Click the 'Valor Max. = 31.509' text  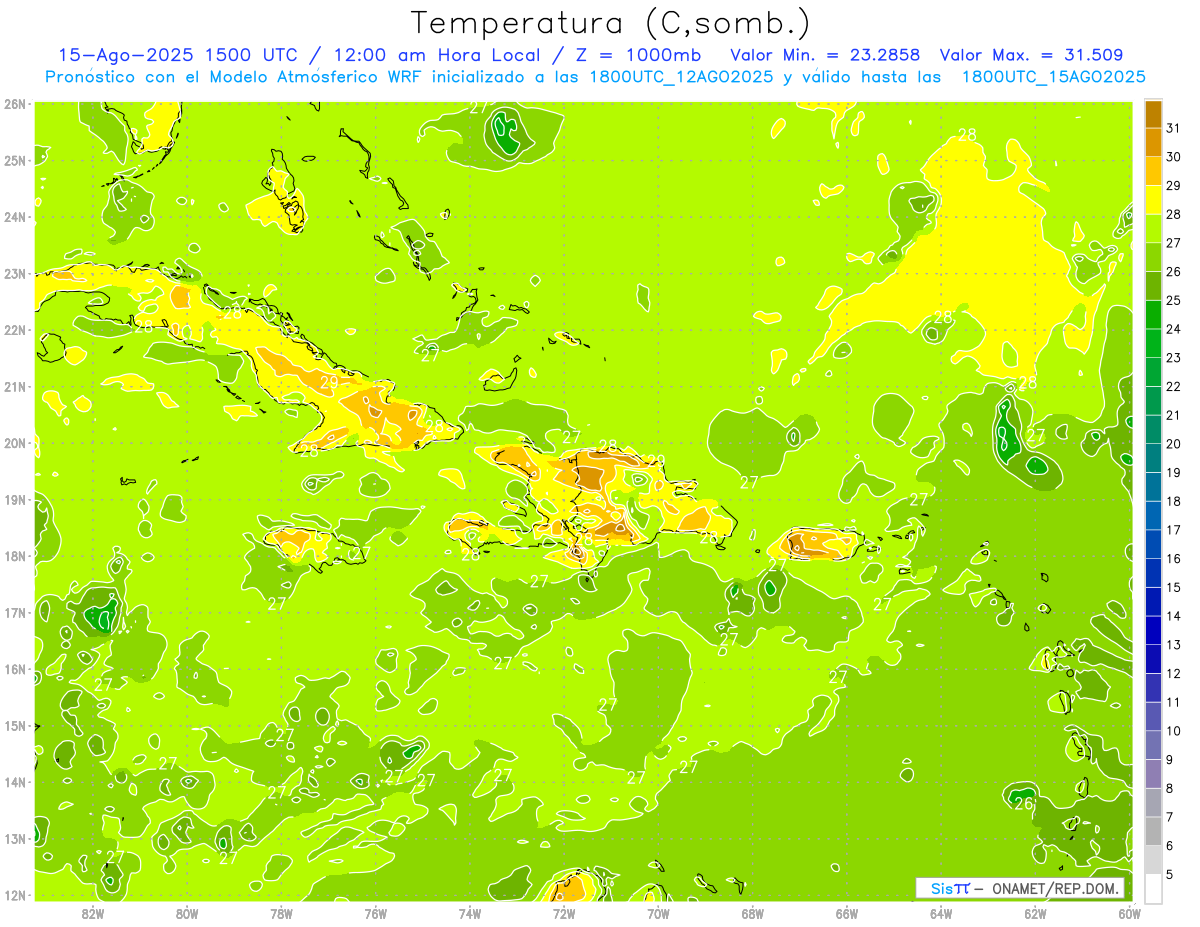tap(1032, 55)
